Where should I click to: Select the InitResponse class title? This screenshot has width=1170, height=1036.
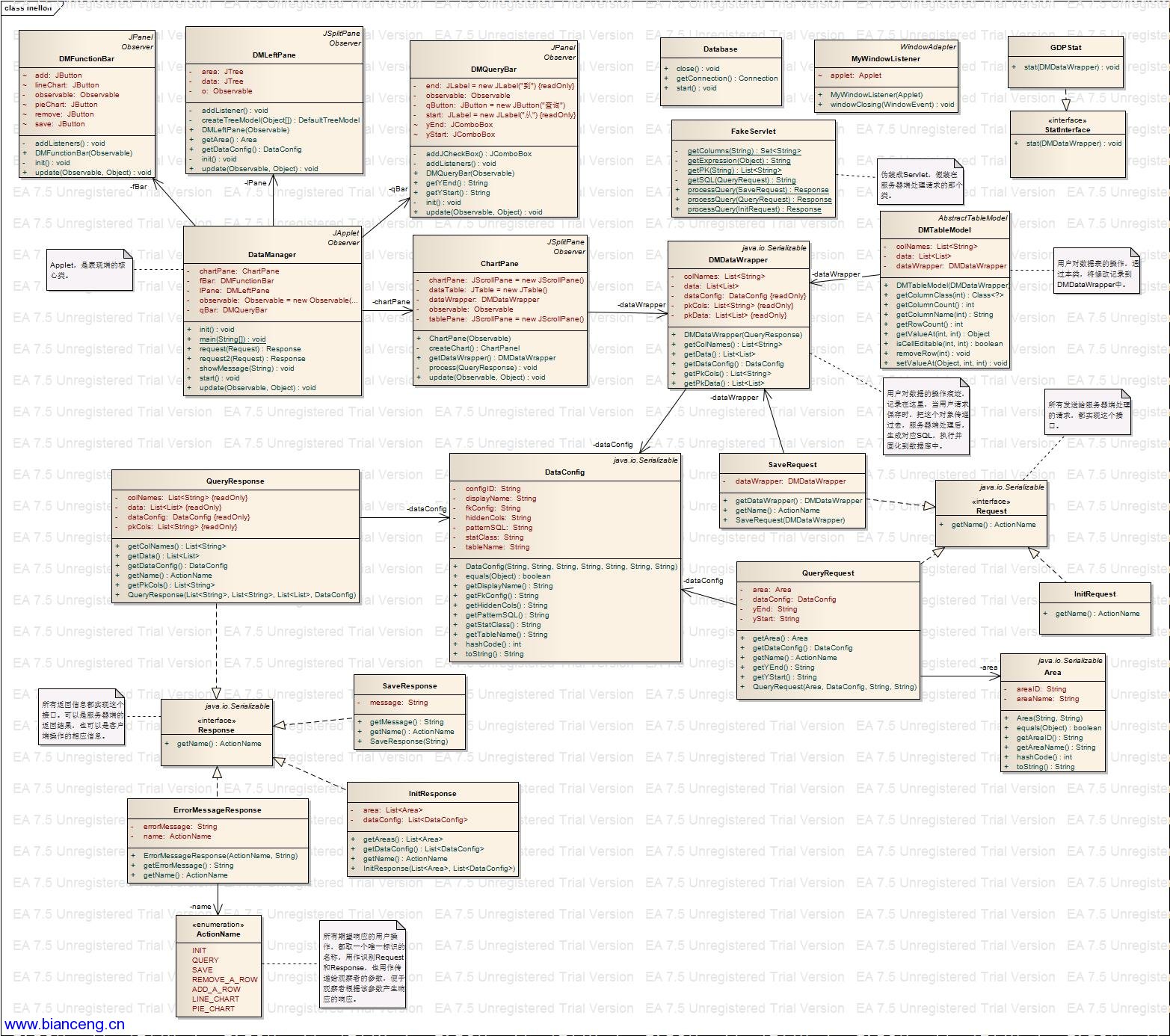[x=432, y=794]
